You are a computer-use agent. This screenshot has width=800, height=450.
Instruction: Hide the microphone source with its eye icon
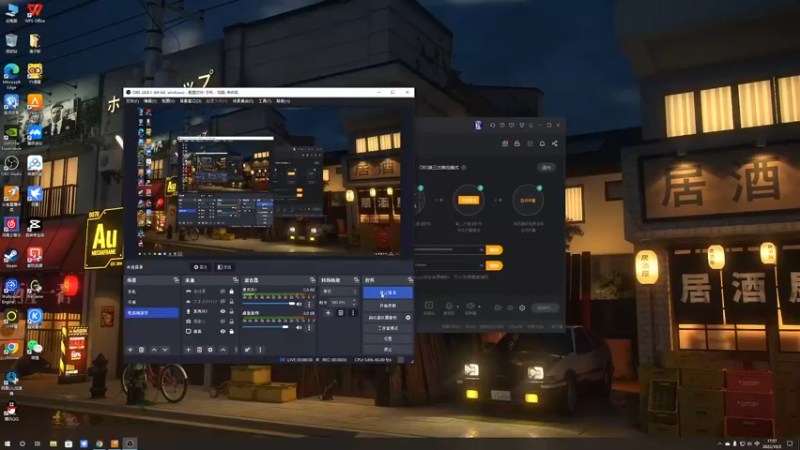coord(222,311)
